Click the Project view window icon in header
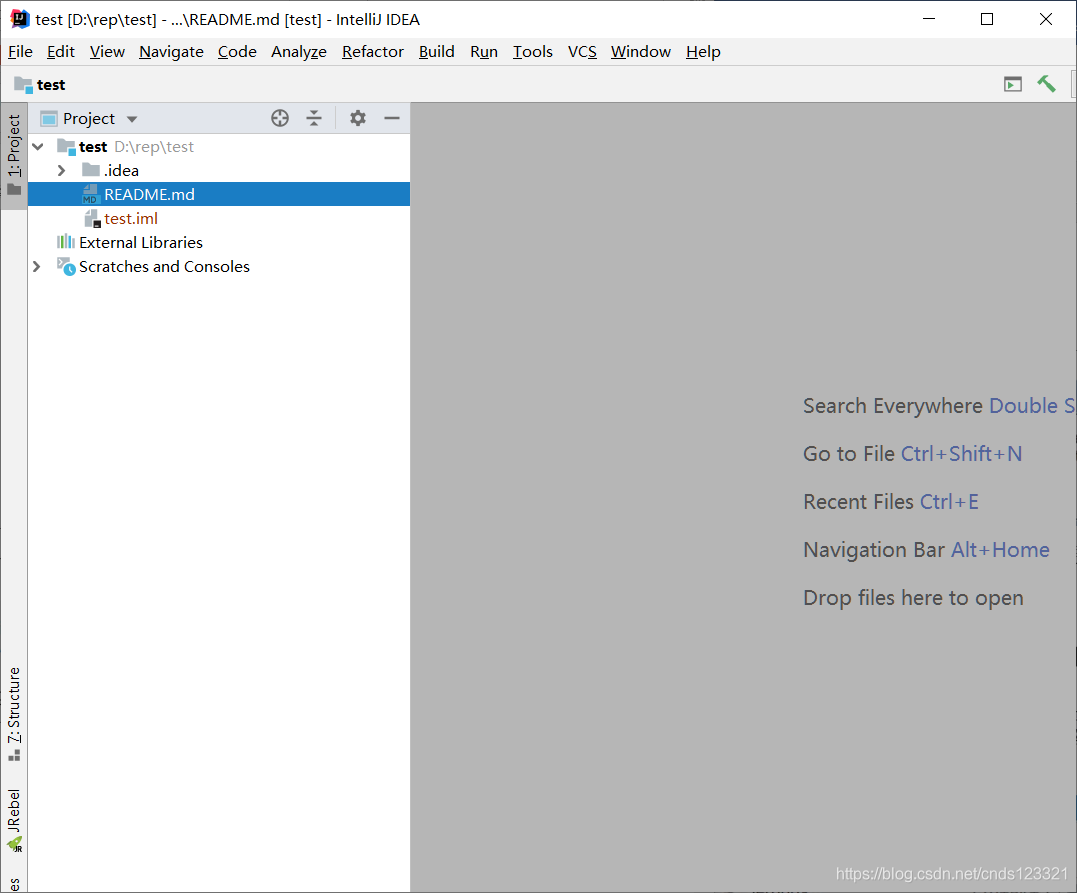 tap(49, 119)
